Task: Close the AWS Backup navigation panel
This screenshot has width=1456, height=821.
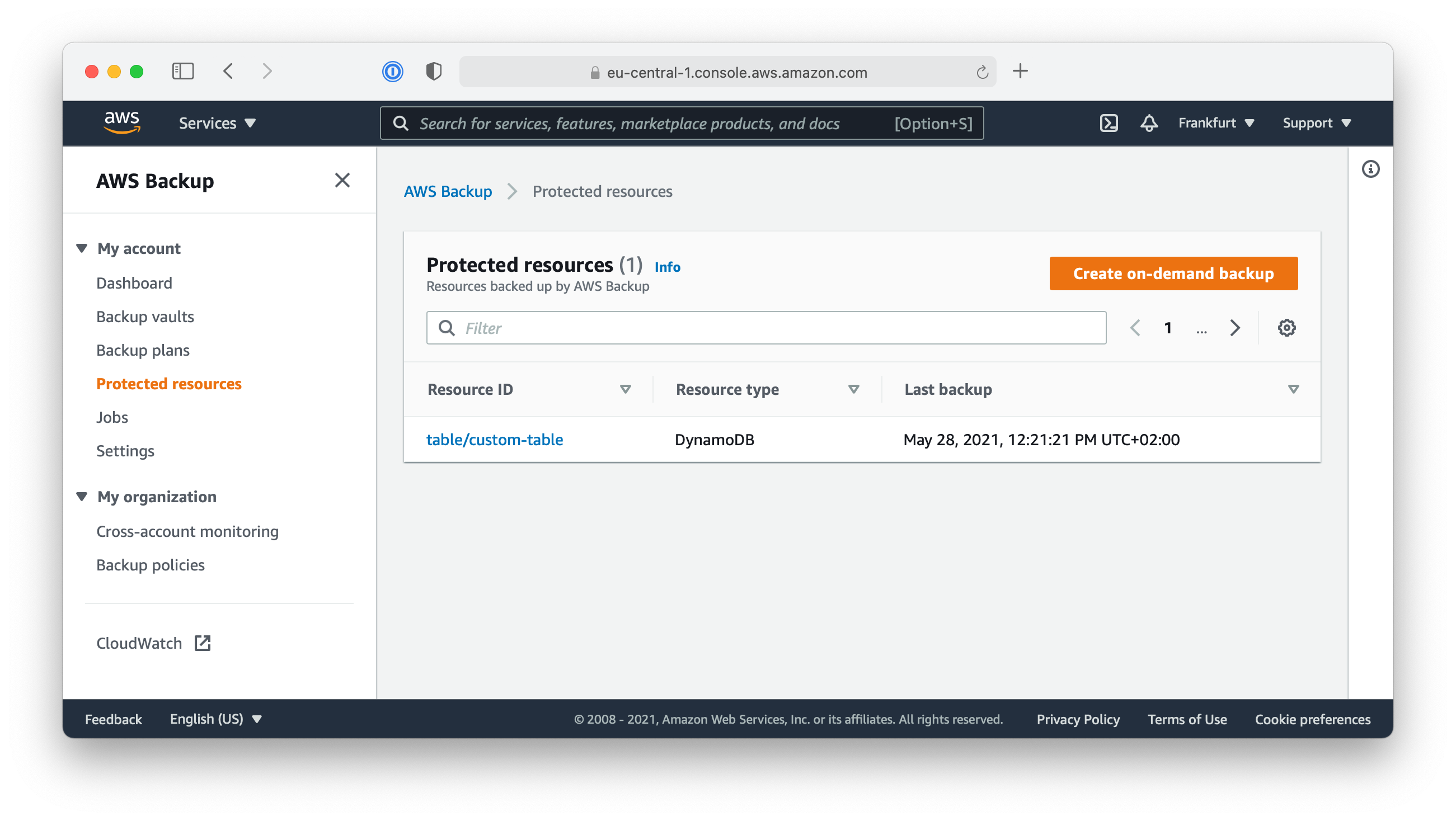Action: (342, 180)
